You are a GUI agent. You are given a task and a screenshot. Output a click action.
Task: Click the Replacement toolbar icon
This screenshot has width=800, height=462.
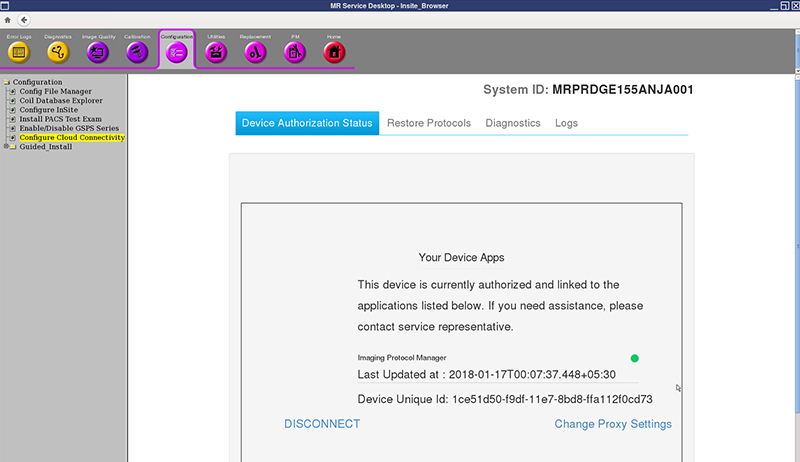click(255, 52)
